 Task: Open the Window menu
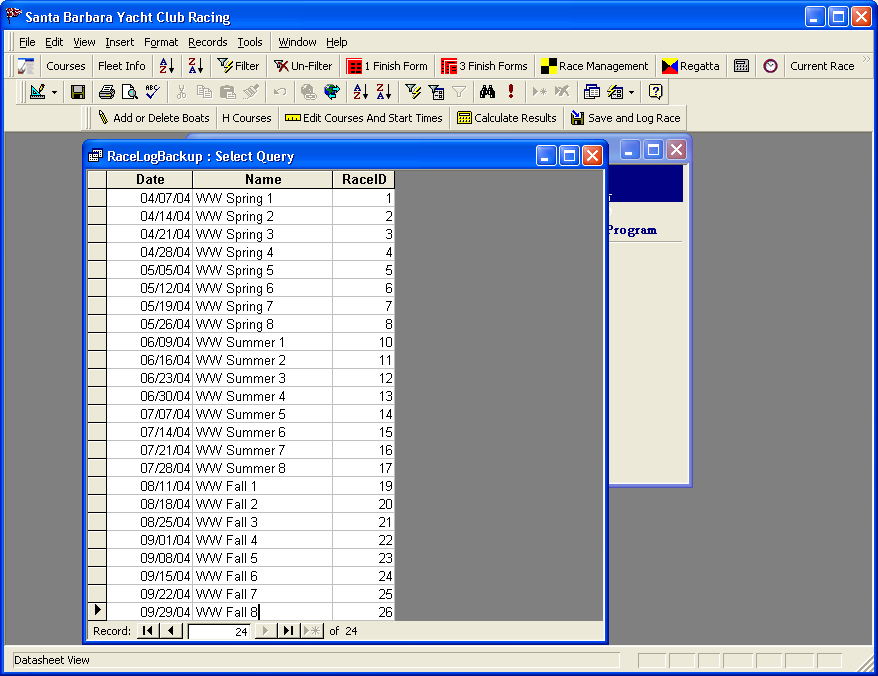click(297, 42)
